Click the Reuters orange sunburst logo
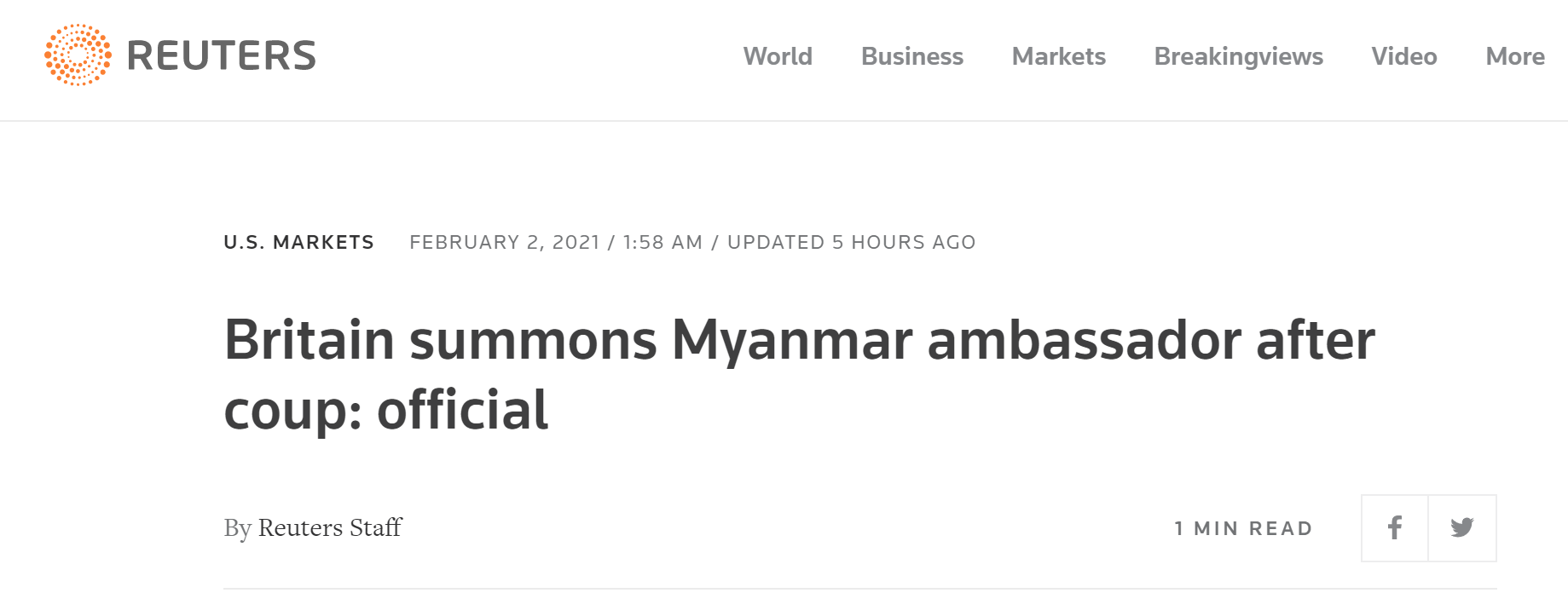 click(78, 55)
